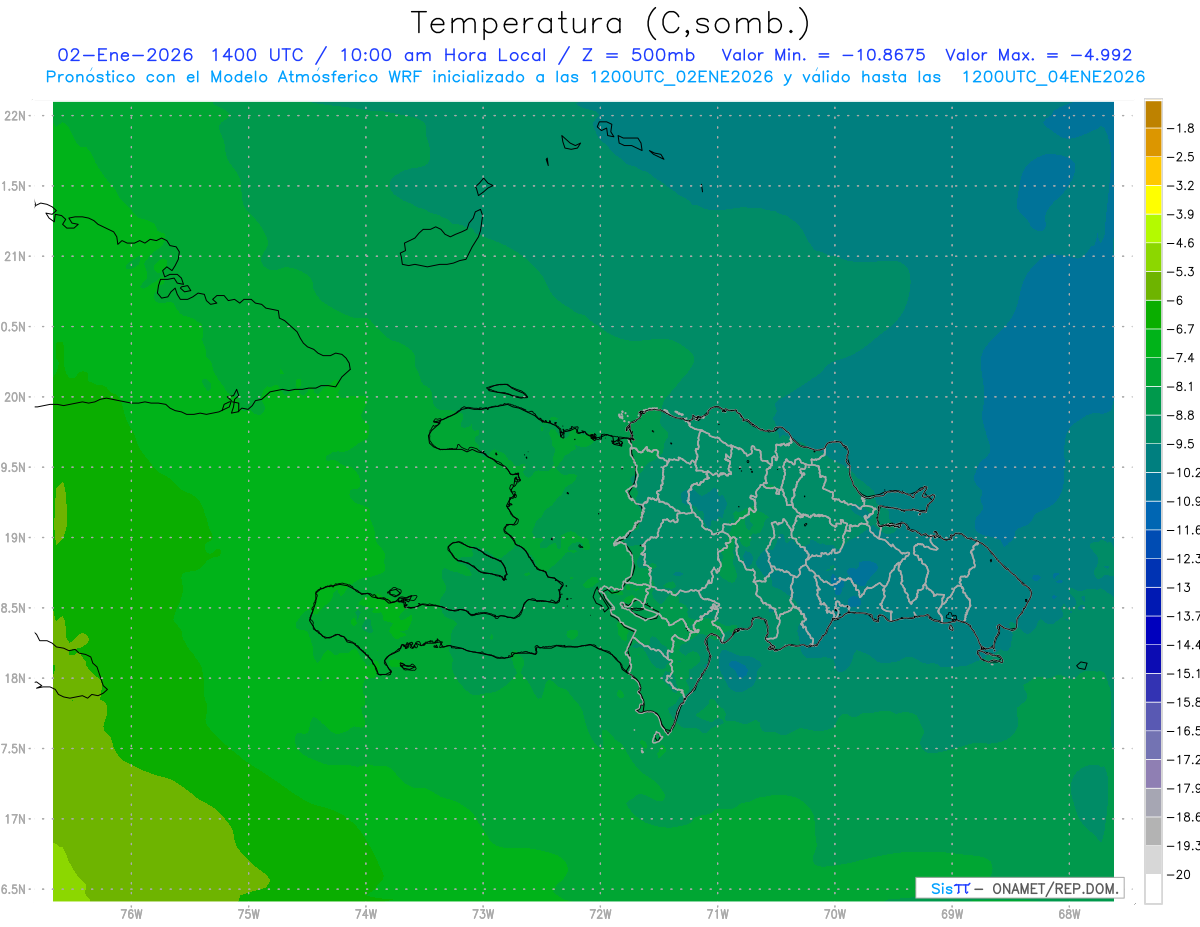Click the dark blue colorbar segment between -13.7 and -14.4
Image resolution: width=1200 pixels, height=927 pixels.
click(1153, 630)
